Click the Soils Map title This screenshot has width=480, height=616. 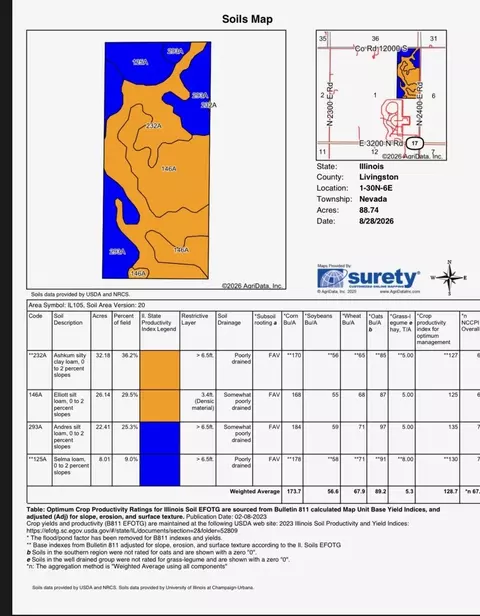[x=247, y=19]
